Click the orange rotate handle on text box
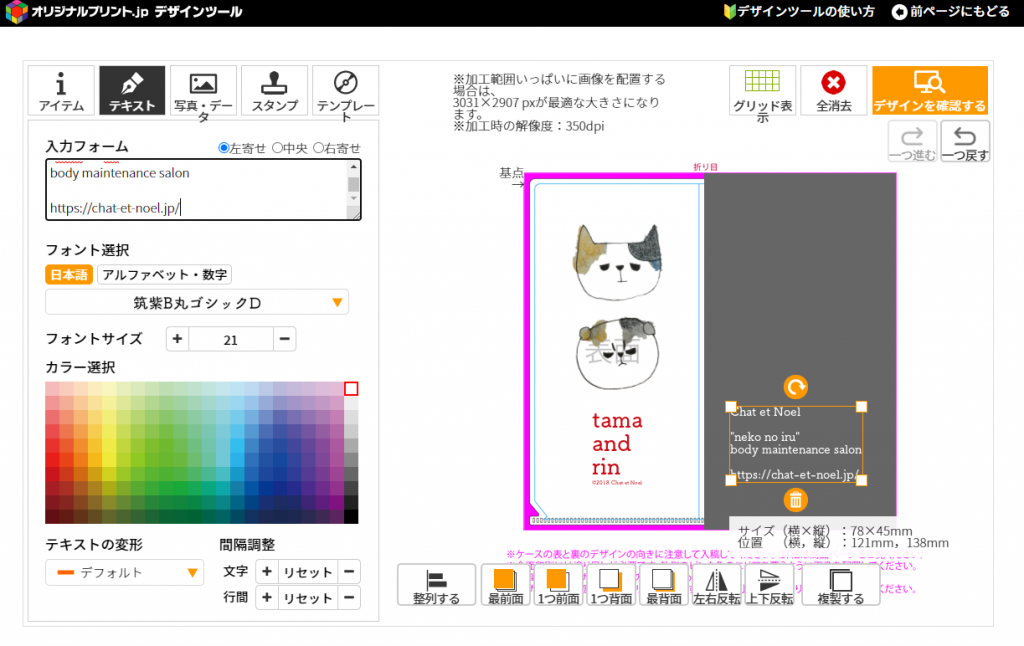1024x646 pixels. tap(795, 387)
